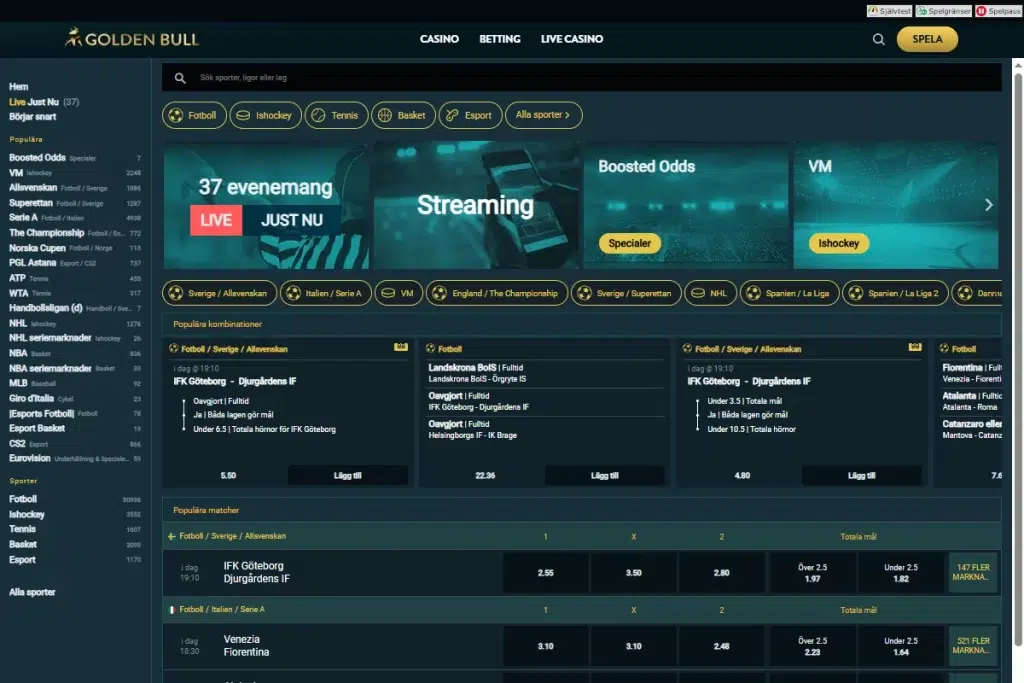The width and height of the screenshot is (1024, 683).
Task: Select Över 2.5 at 2.23
Action: (x=812, y=646)
